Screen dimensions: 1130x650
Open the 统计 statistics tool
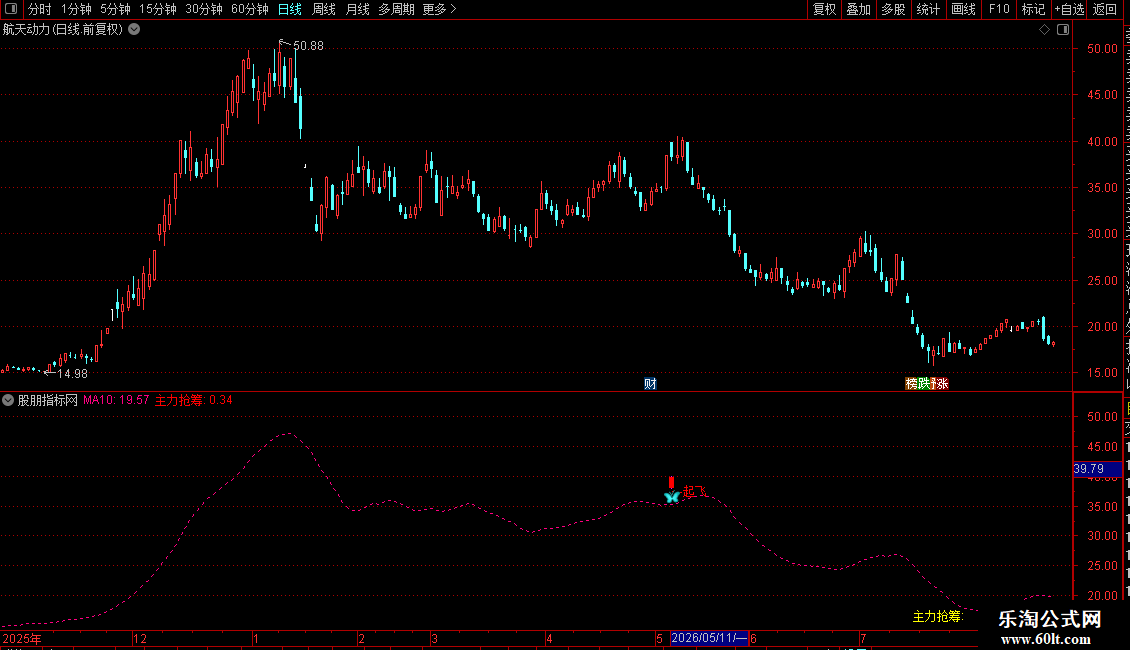(x=927, y=9)
